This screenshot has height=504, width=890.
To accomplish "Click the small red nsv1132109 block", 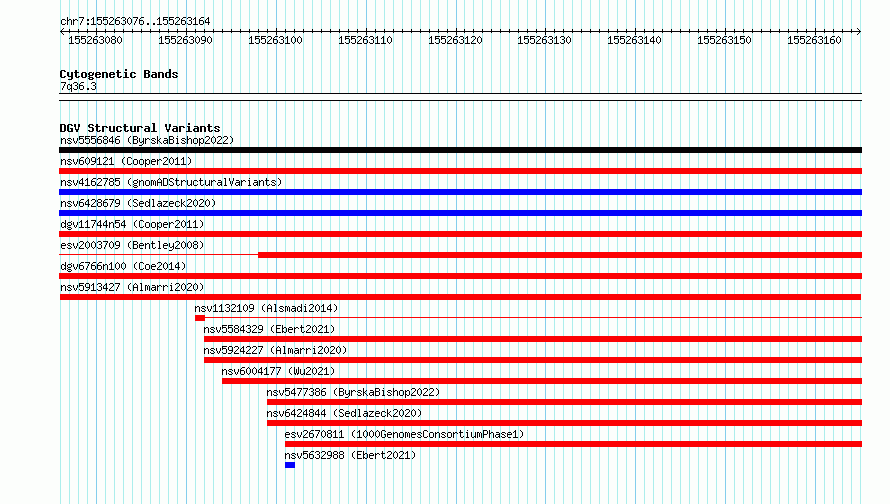I will [200, 318].
